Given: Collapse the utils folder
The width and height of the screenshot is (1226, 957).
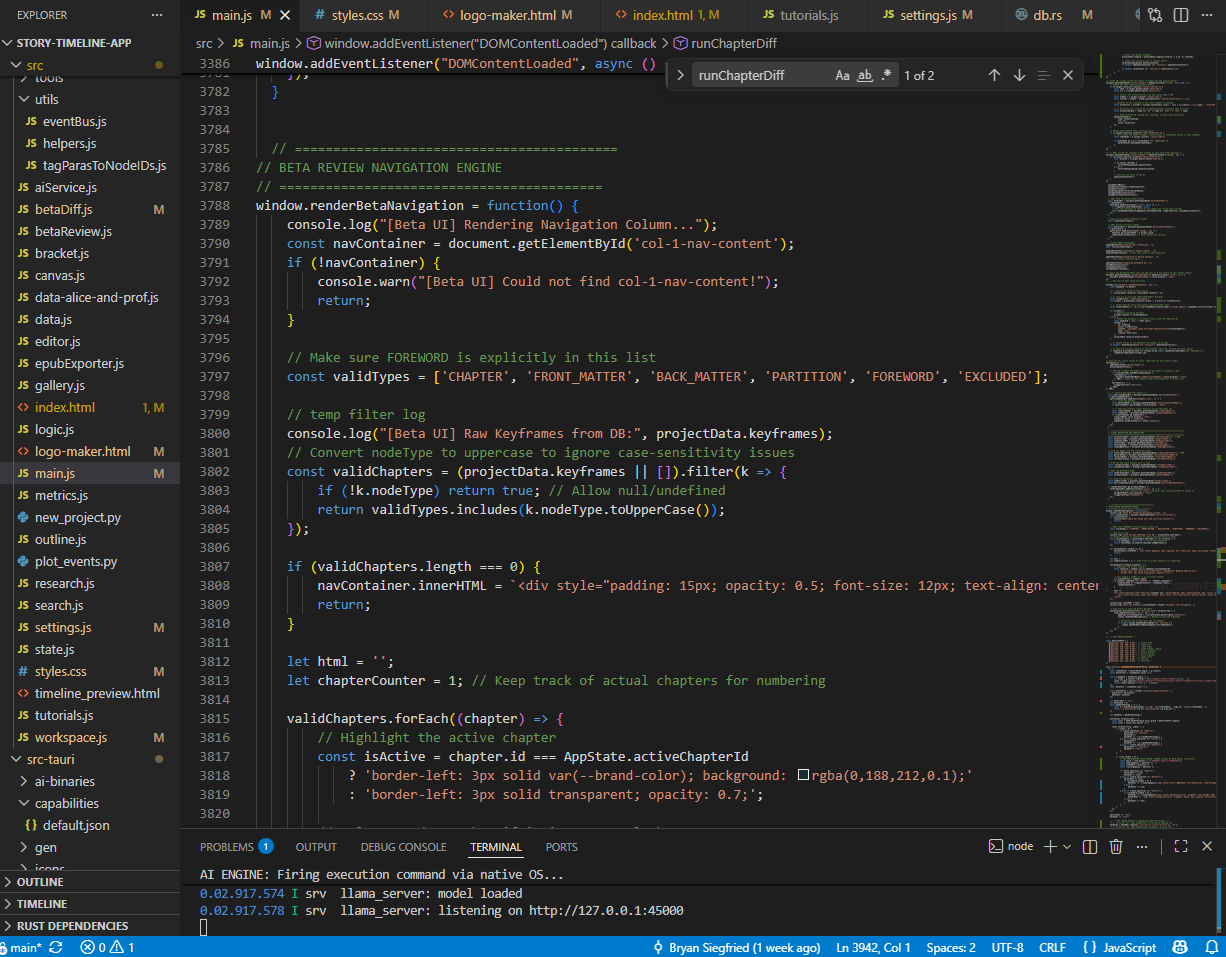Looking at the screenshot, I should click(x=90, y=99).
